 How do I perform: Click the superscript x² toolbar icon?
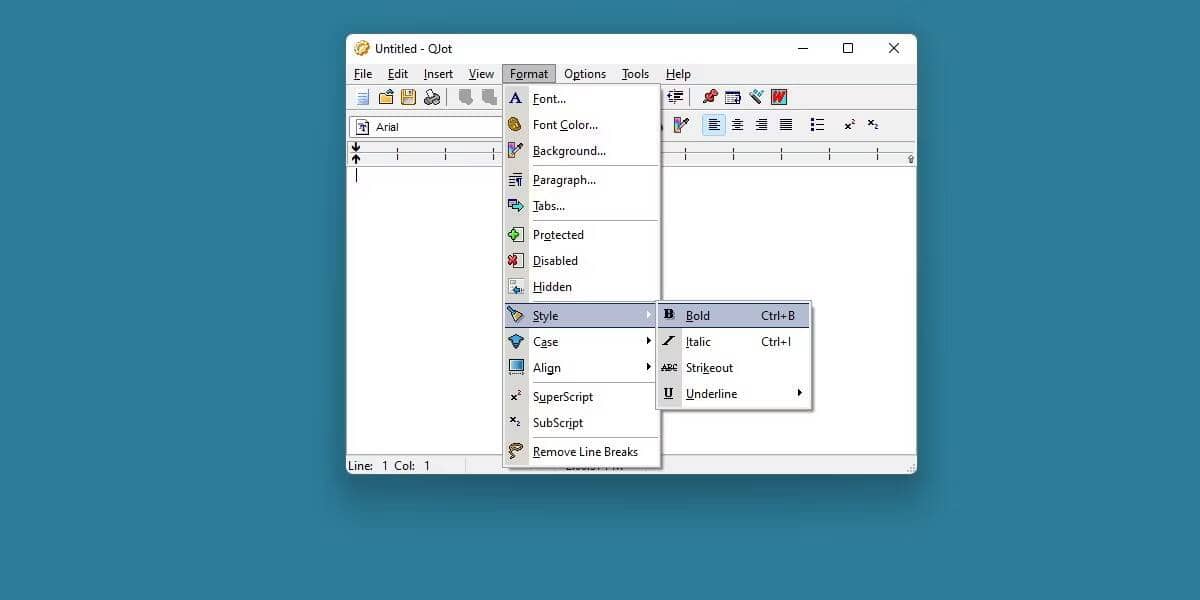click(x=849, y=125)
